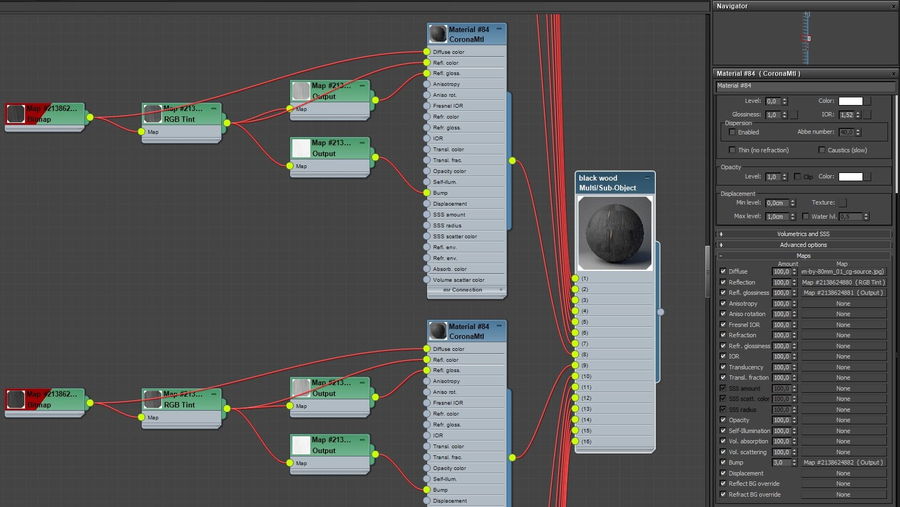Uncheck the Diffuse map checkbox
The image size is (900, 507).
pyautogui.click(x=723, y=272)
